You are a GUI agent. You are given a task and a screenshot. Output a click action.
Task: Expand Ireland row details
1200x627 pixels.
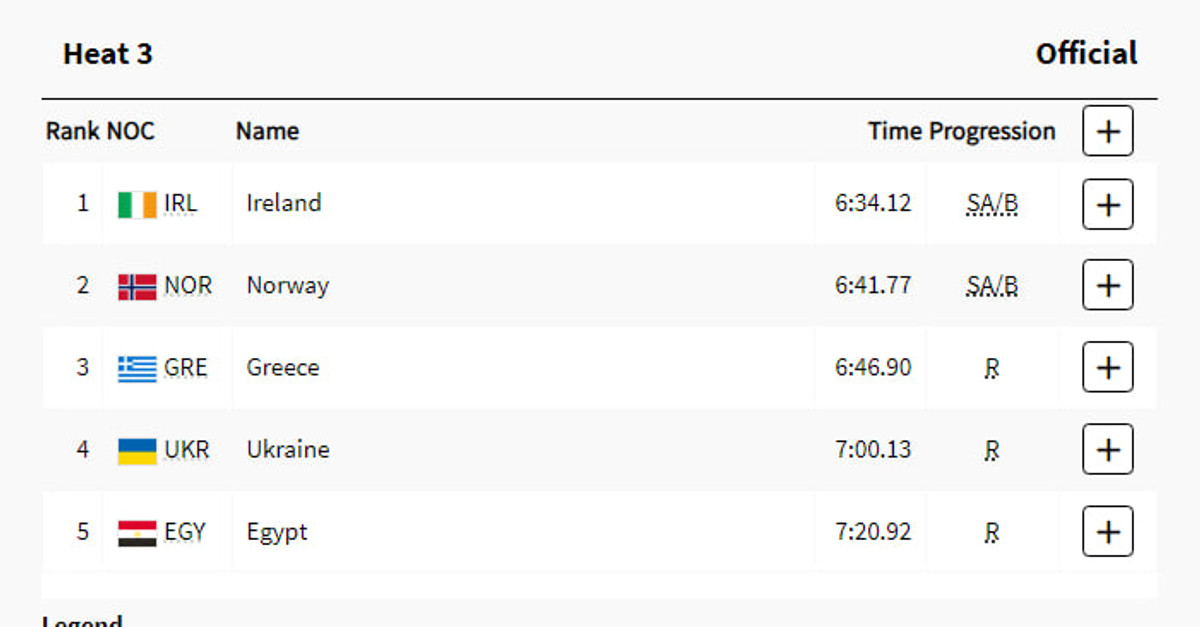[1107, 204]
